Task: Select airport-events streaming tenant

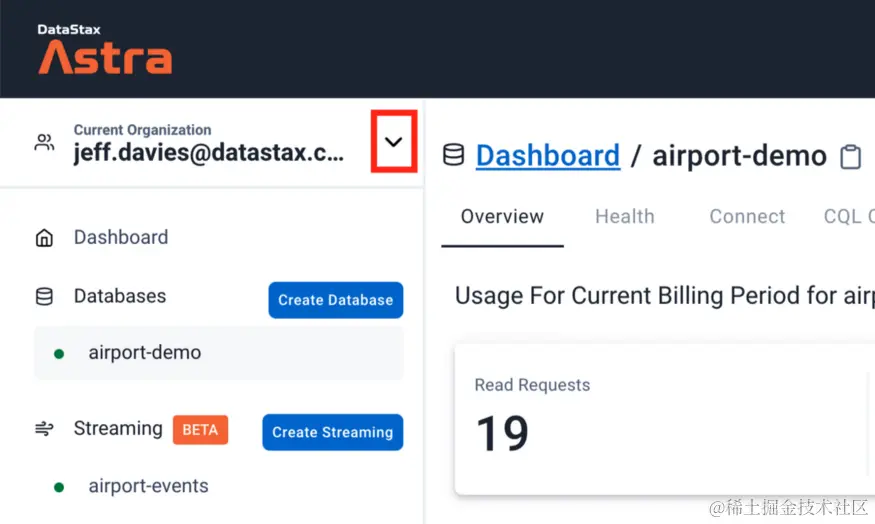Action: click(x=148, y=487)
